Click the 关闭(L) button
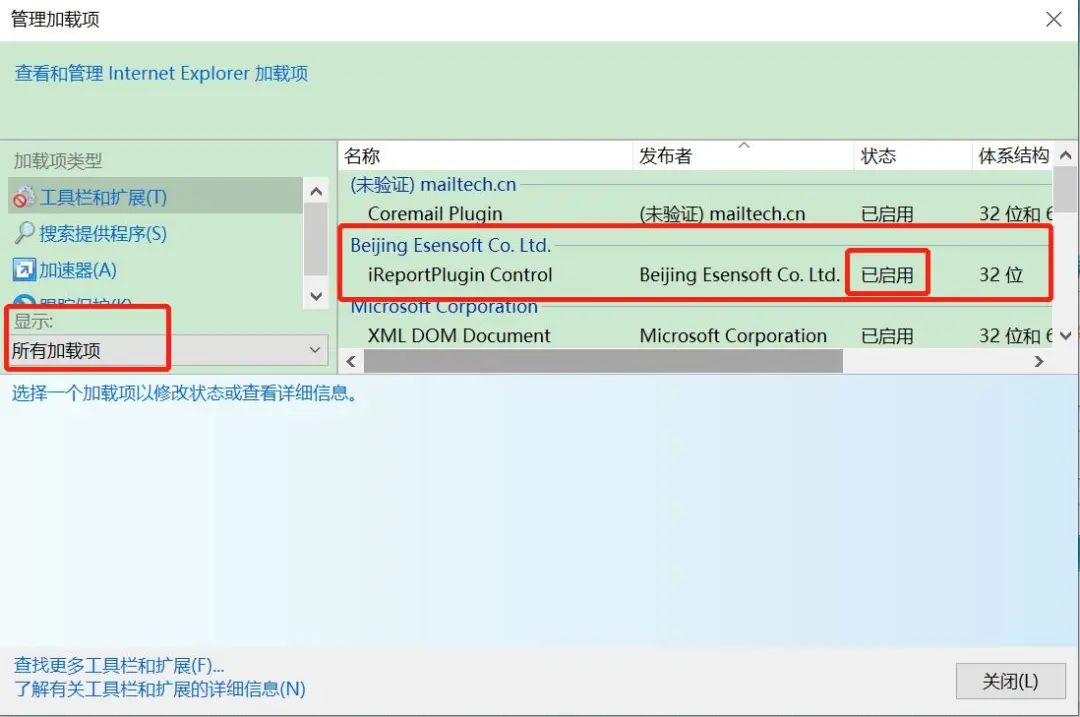 point(1010,681)
